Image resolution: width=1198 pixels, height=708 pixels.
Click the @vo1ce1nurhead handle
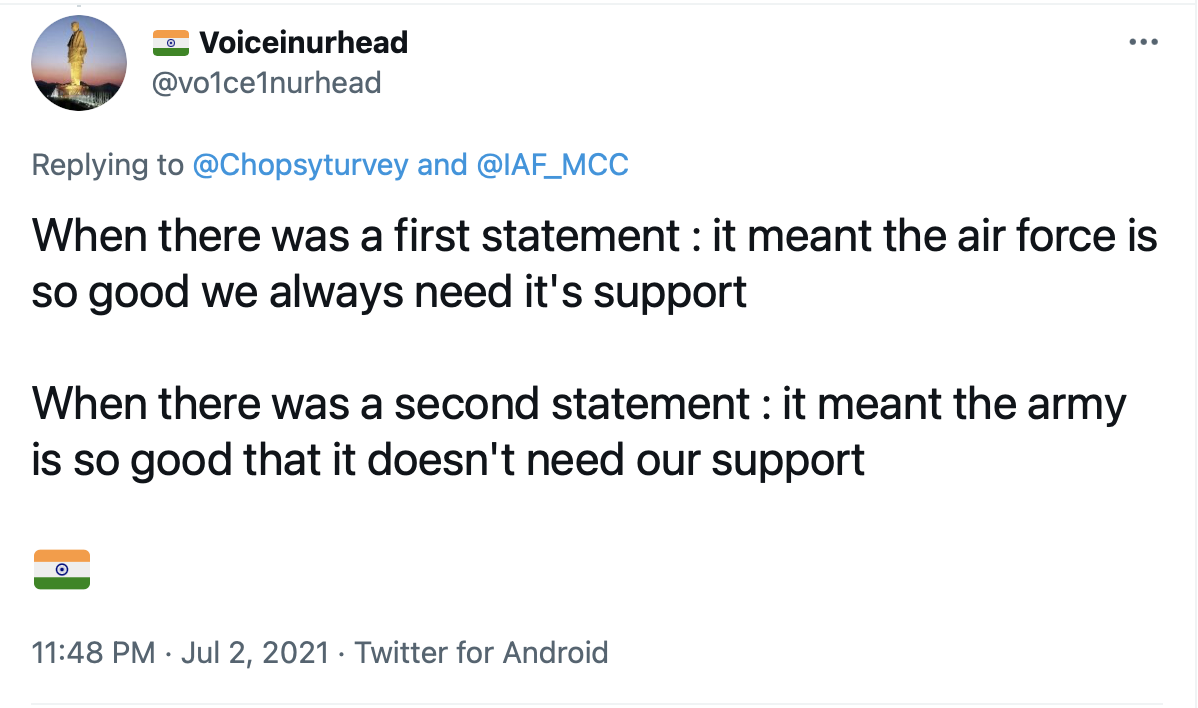(266, 82)
